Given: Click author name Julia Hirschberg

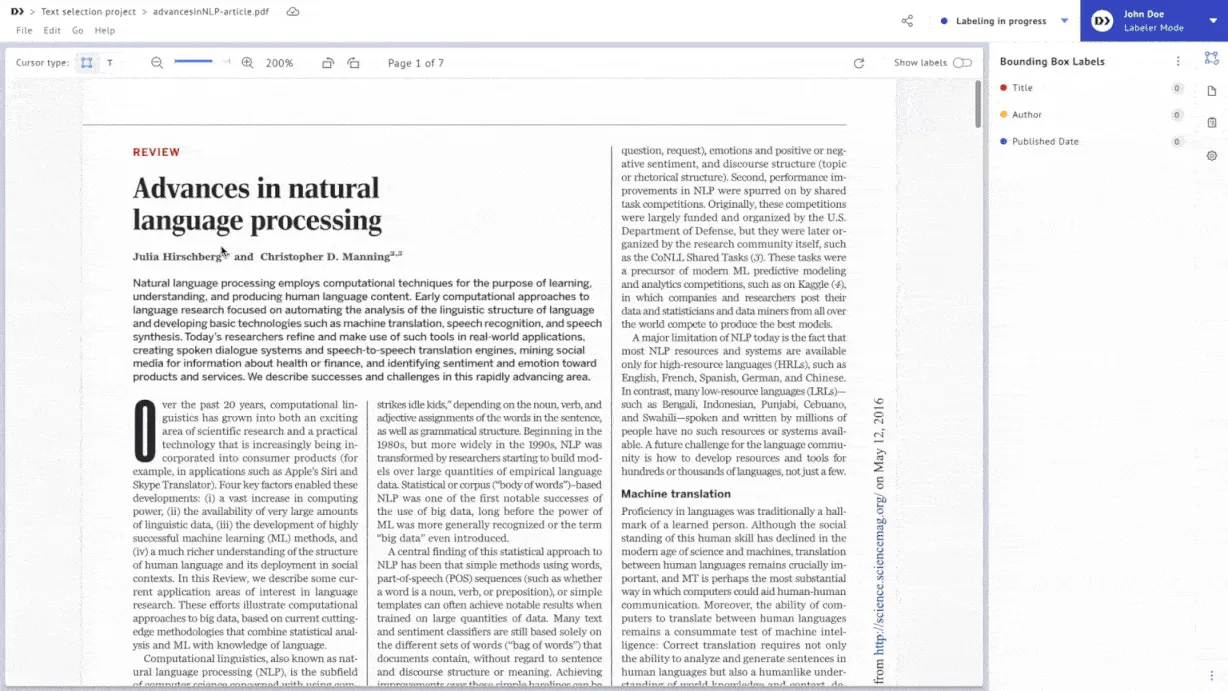Looking at the screenshot, I should click(178, 257).
